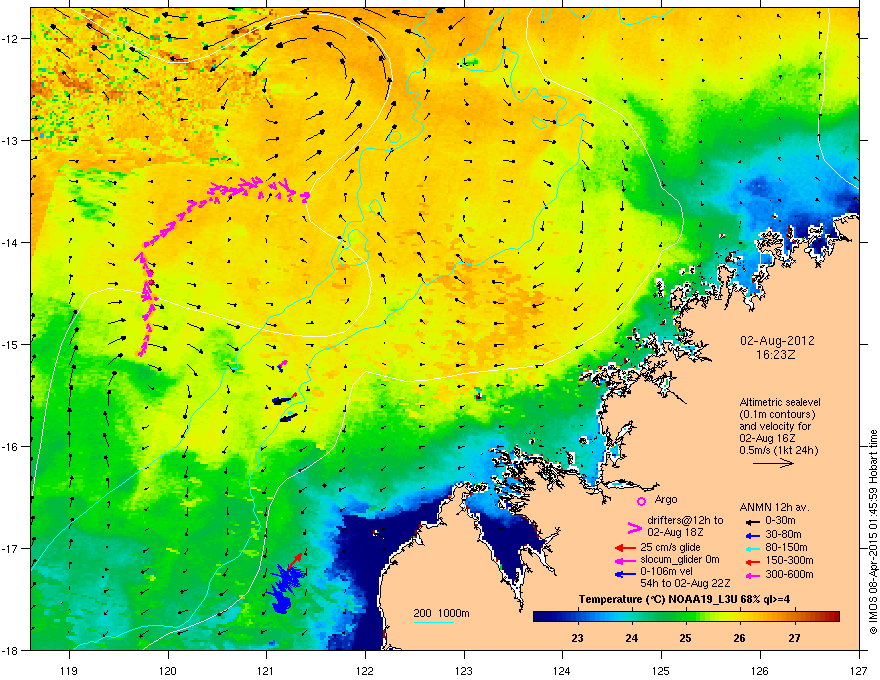Click the '54h to 02-Aug 22Z' text
880x680 pixels.
[685, 583]
